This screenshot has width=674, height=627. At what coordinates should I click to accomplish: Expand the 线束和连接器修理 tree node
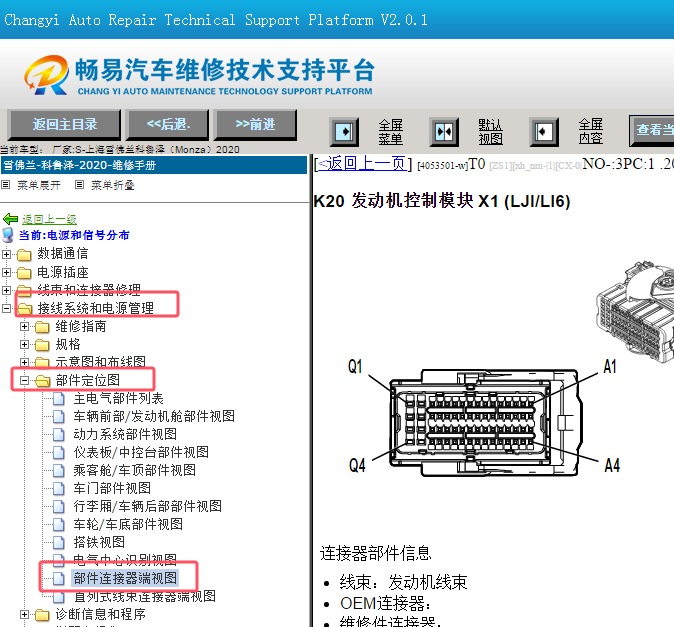click(6, 290)
